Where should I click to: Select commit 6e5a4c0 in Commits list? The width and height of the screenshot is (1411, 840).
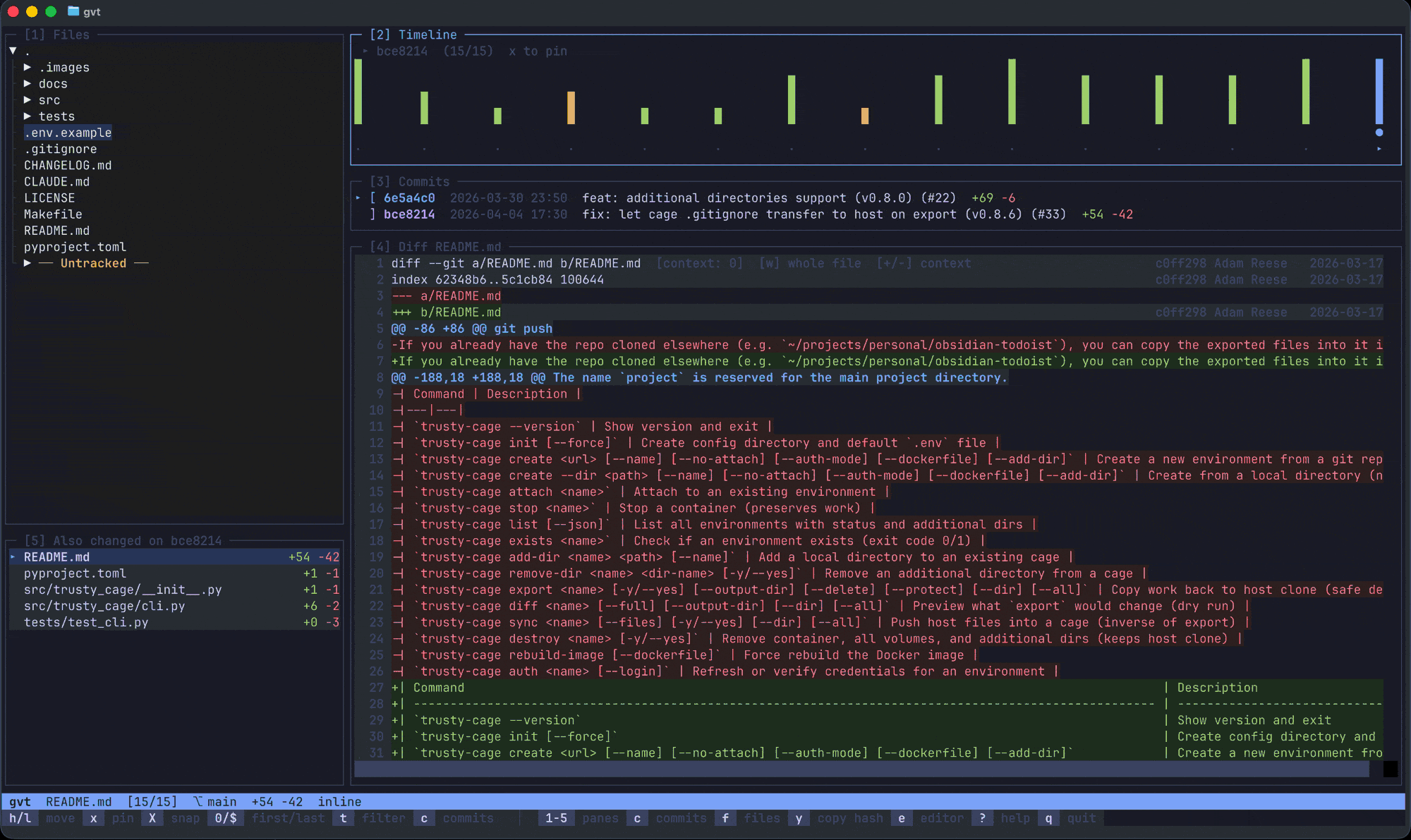pos(409,198)
